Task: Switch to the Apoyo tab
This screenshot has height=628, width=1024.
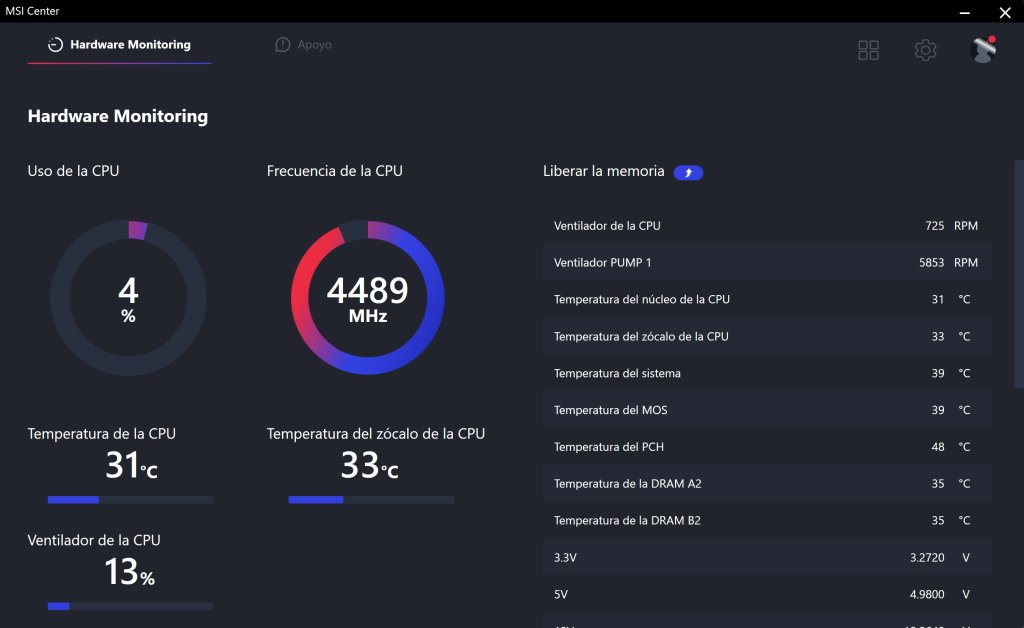Action: tap(303, 44)
